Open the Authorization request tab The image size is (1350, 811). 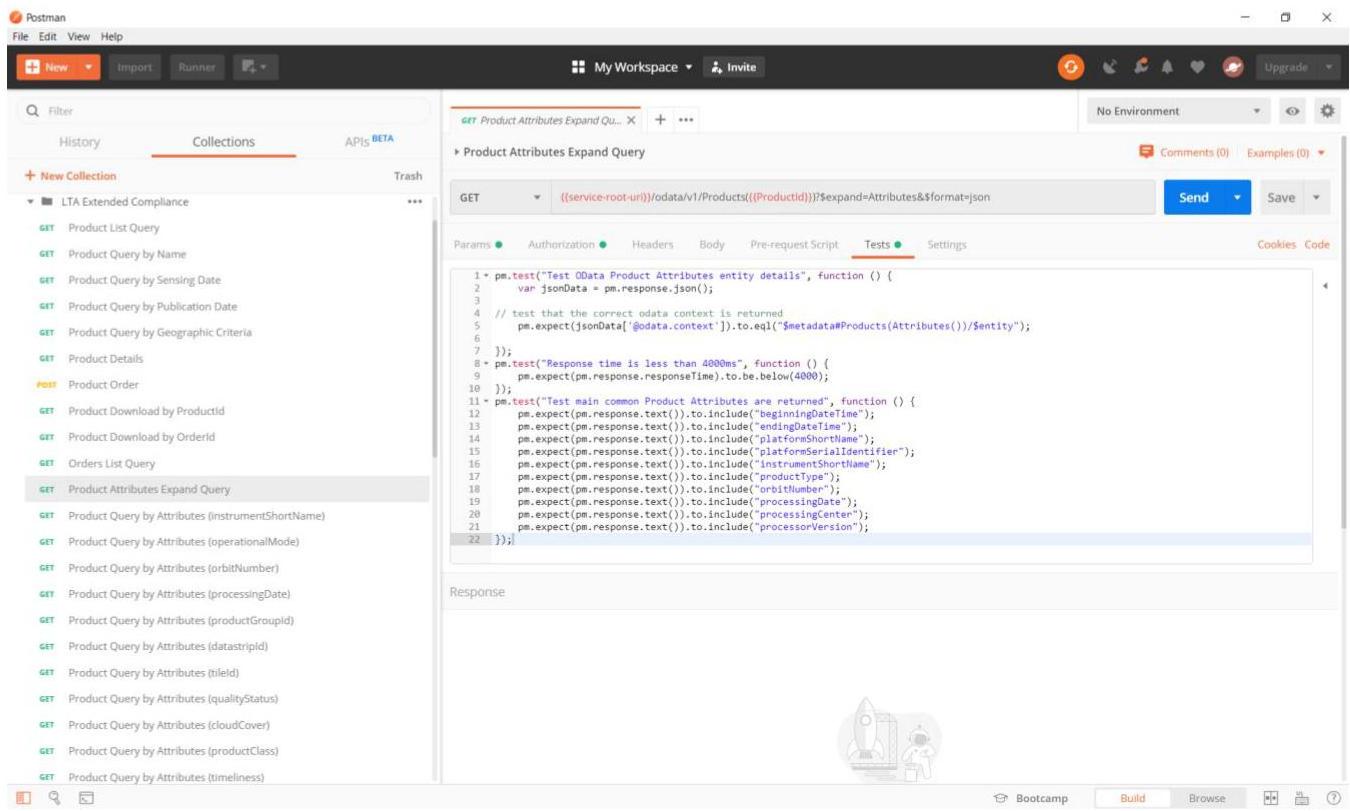[568, 244]
